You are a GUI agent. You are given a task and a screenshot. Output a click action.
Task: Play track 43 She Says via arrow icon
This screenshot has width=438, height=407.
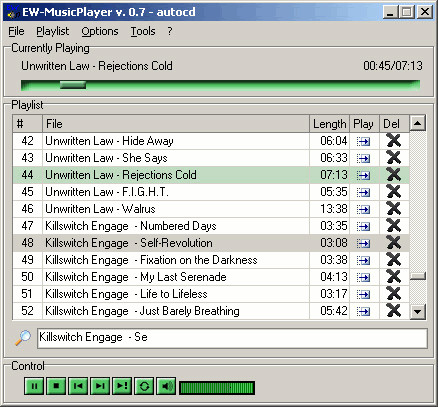pos(363,159)
